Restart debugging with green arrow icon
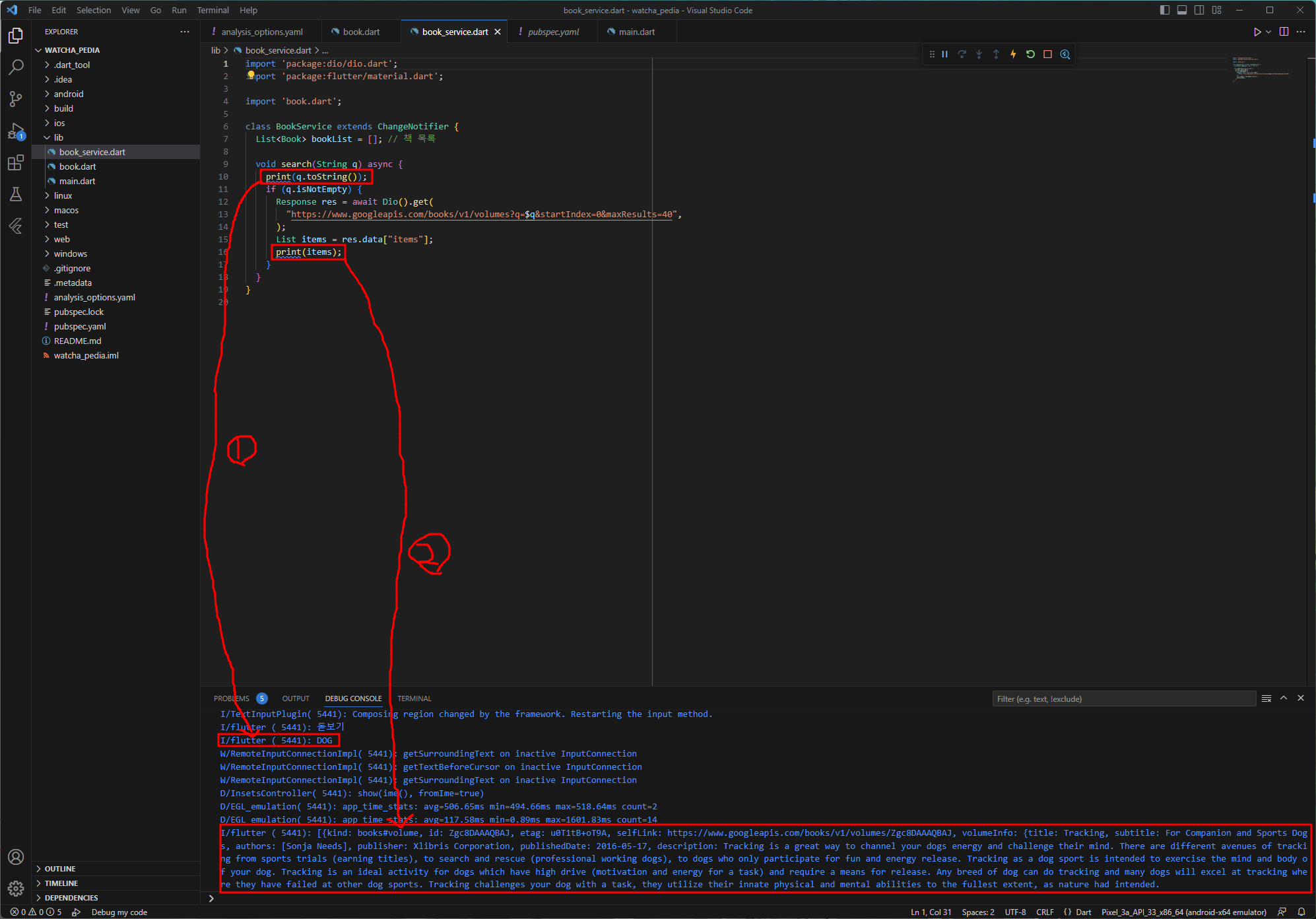The image size is (1316, 919). click(x=1030, y=54)
